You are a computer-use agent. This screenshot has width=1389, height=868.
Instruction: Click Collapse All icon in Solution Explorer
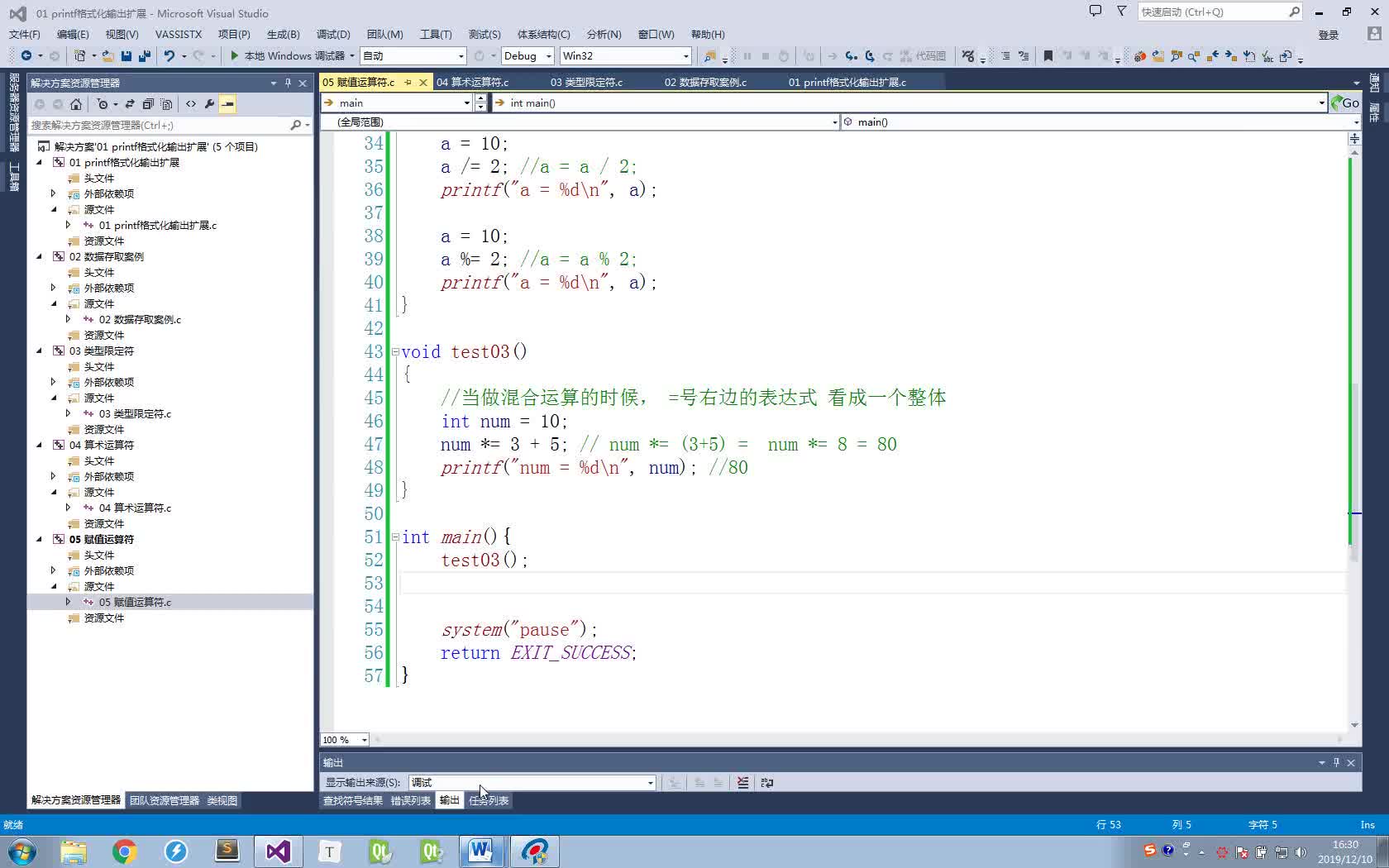pos(148,104)
